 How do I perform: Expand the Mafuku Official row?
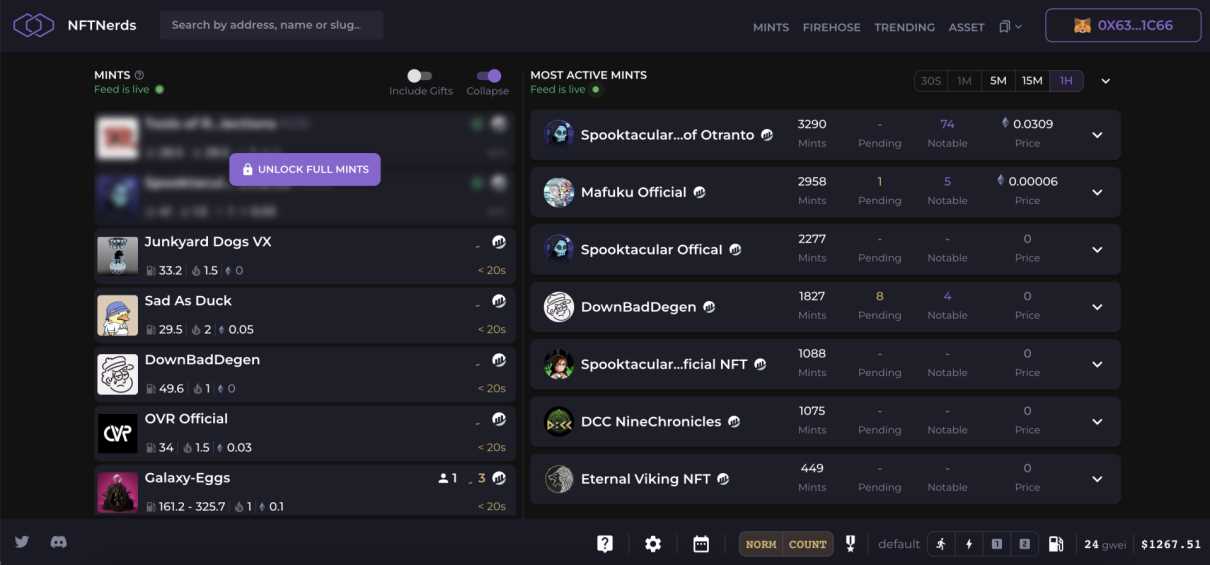tap(1097, 192)
